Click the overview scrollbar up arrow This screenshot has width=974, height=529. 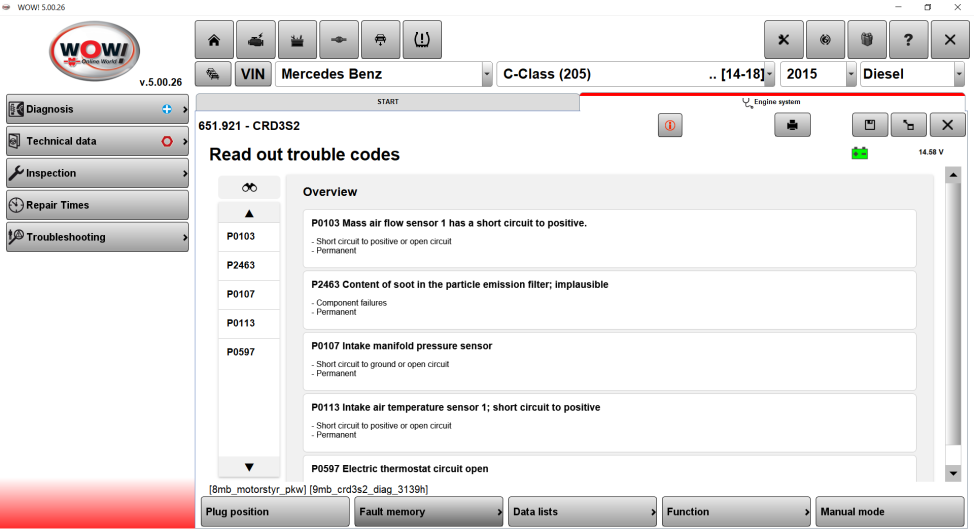(953, 176)
